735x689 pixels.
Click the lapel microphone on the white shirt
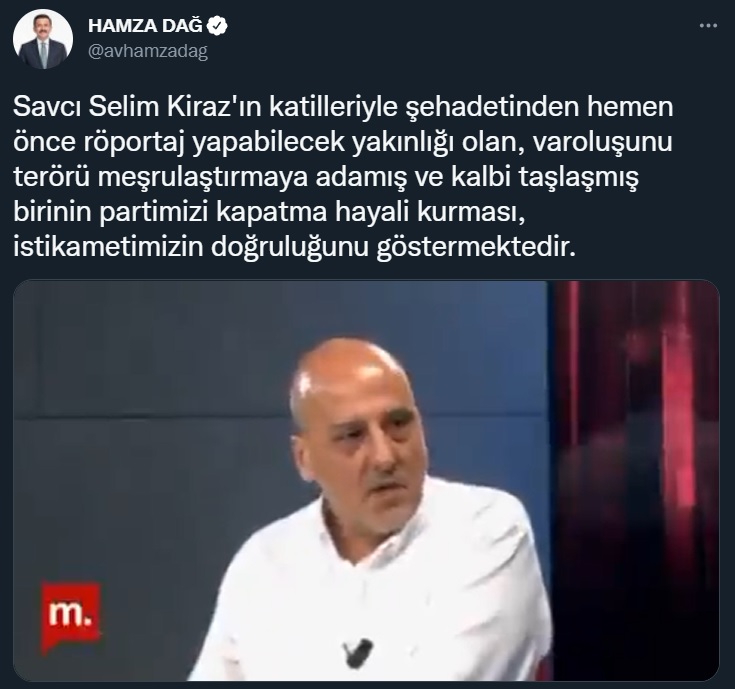358,652
